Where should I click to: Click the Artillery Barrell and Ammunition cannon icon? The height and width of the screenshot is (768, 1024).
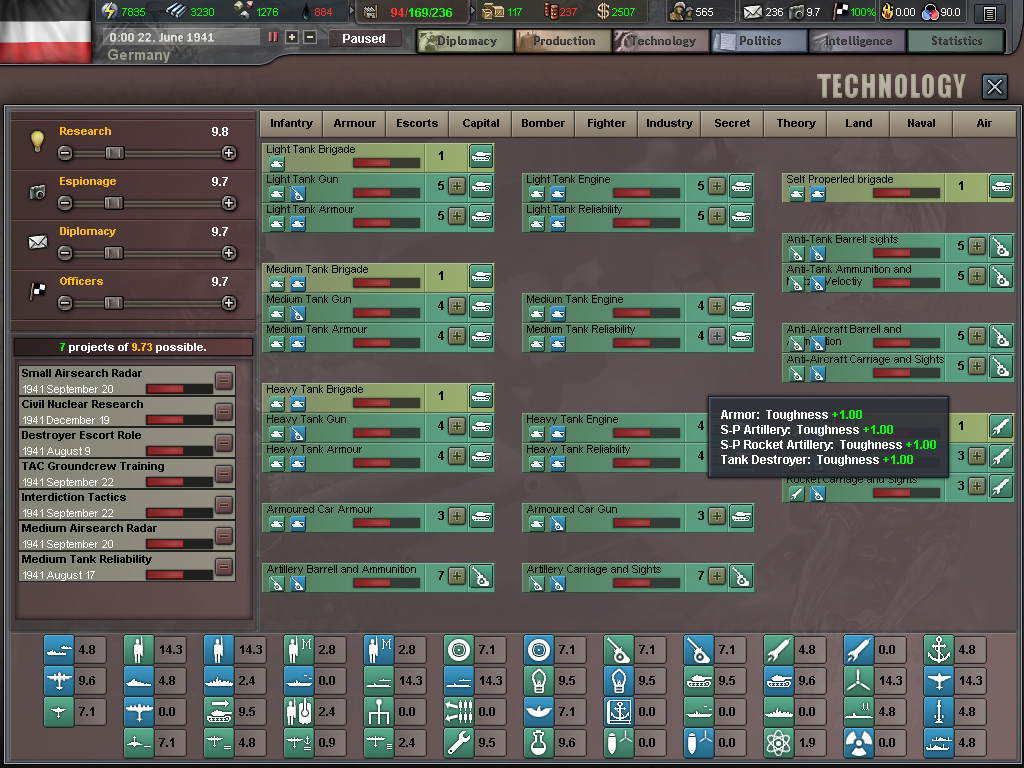(481, 576)
